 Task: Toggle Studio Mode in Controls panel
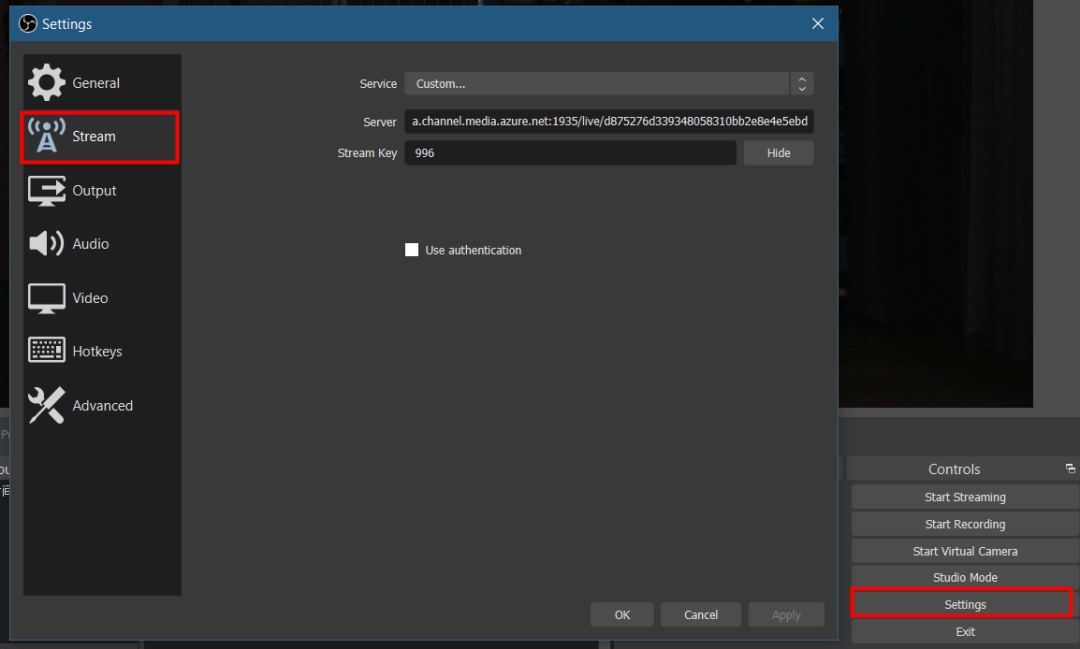click(964, 577)
